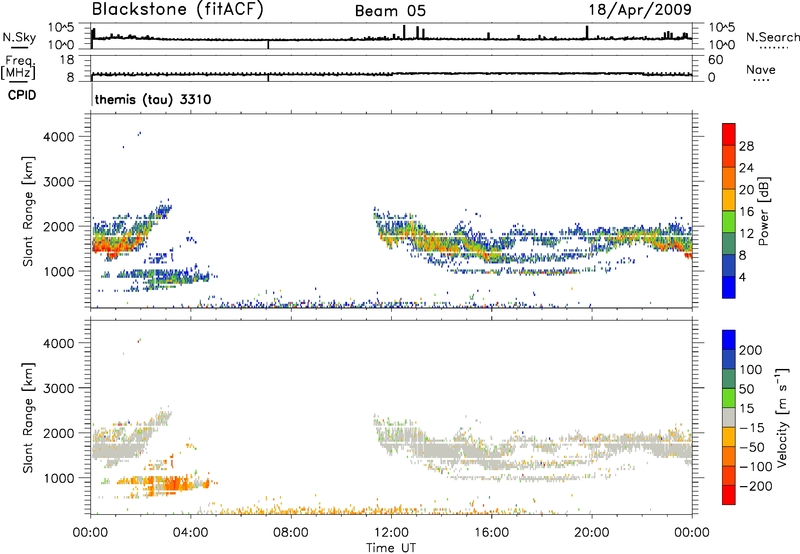
Task: Click the bright blue top segment of velocity colorbar
Action: [729, 340]
